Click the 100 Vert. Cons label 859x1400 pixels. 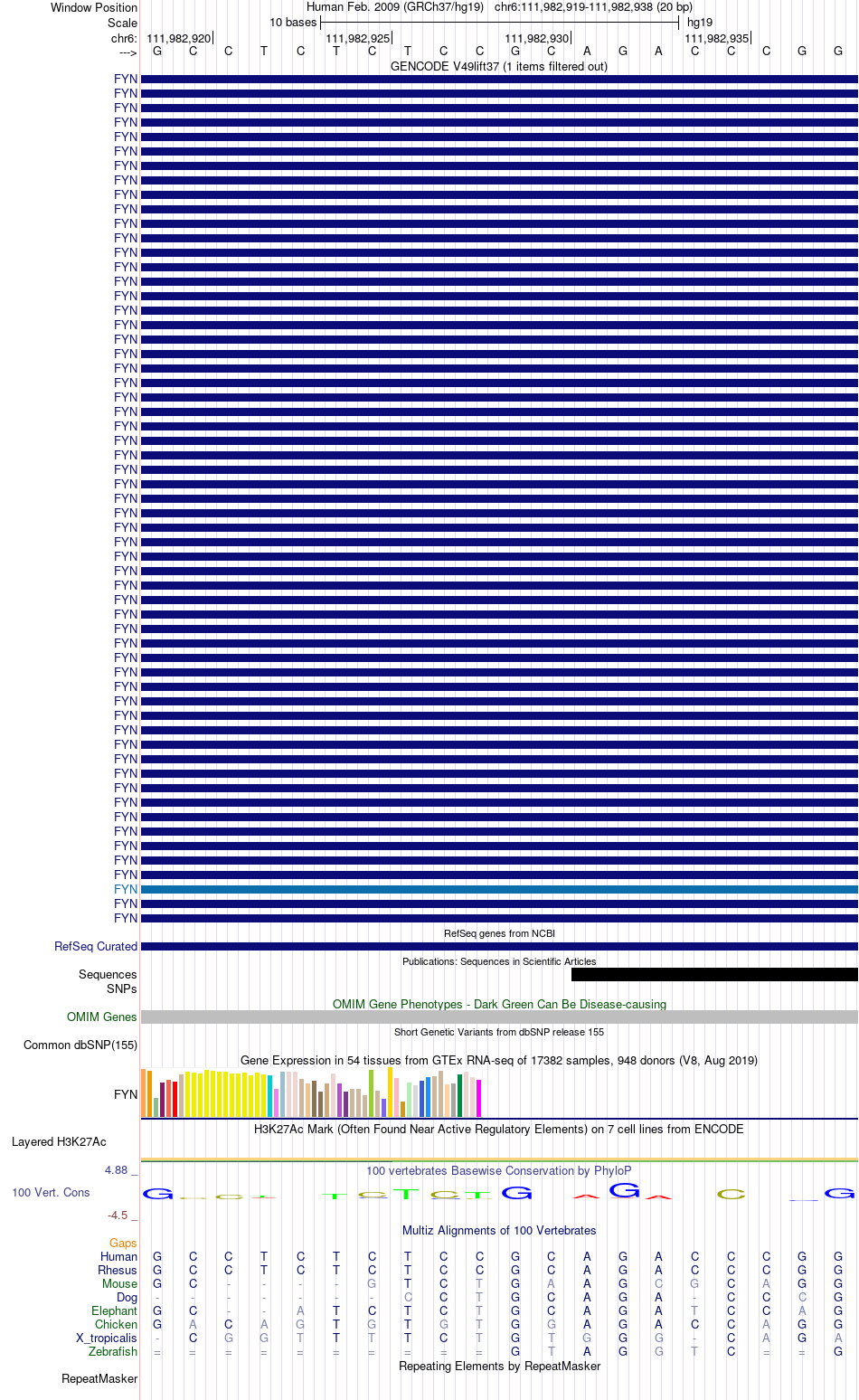[51, 1192]
